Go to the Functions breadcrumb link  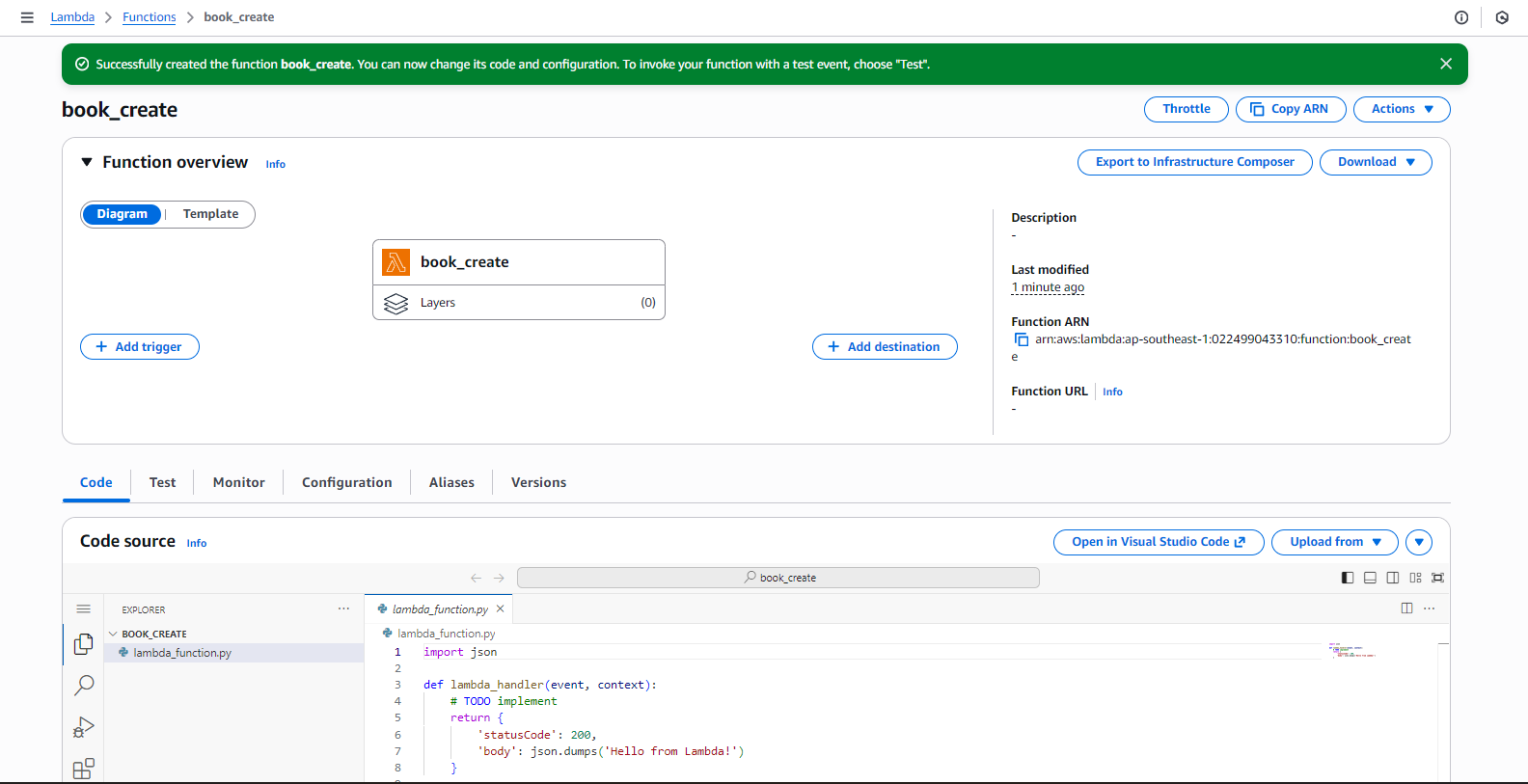pos(150,17)
